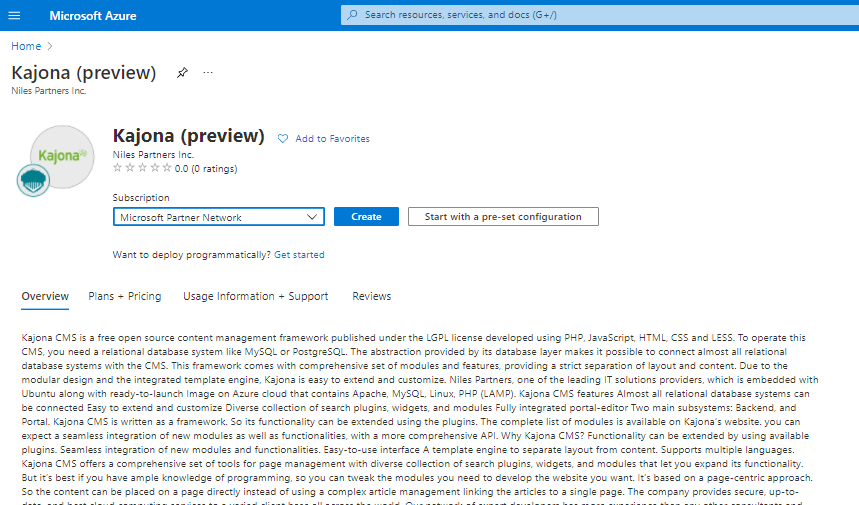
Task: Choose Start with a pre-set configuration
Action: point(502,217)
